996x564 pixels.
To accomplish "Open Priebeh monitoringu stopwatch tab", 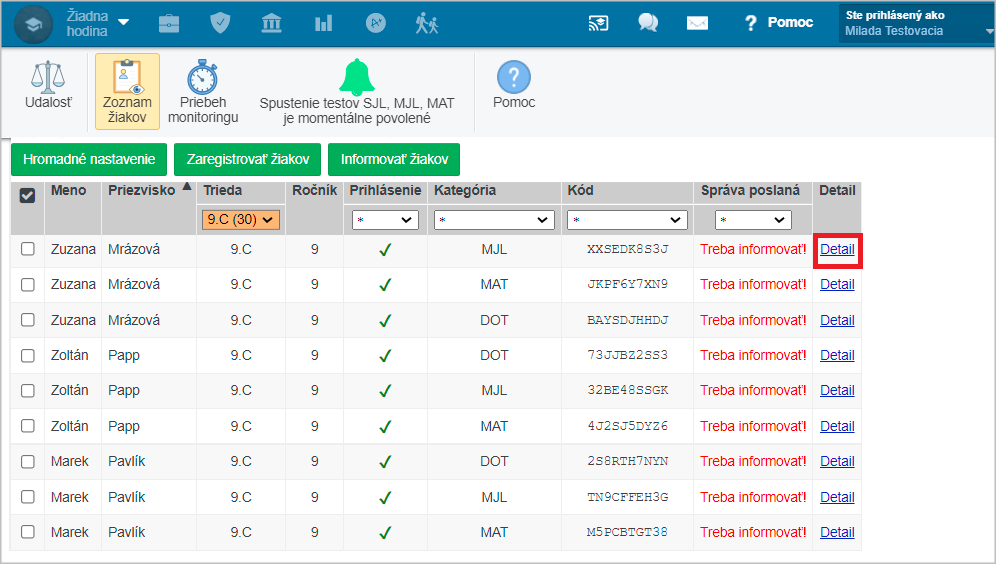I will click(203, 91).
